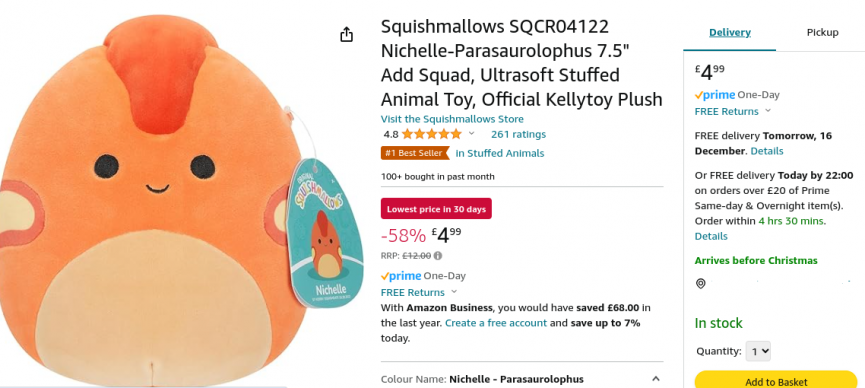This screenshot has height=388, width=865.
Task: Select the Delivery tab
Action: click(729, 33)
